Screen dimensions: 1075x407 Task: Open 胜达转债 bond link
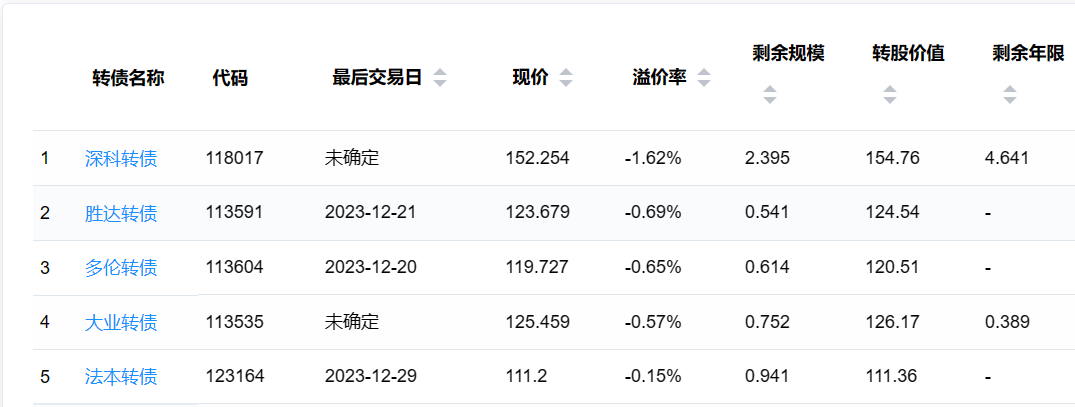pos(121,213)
